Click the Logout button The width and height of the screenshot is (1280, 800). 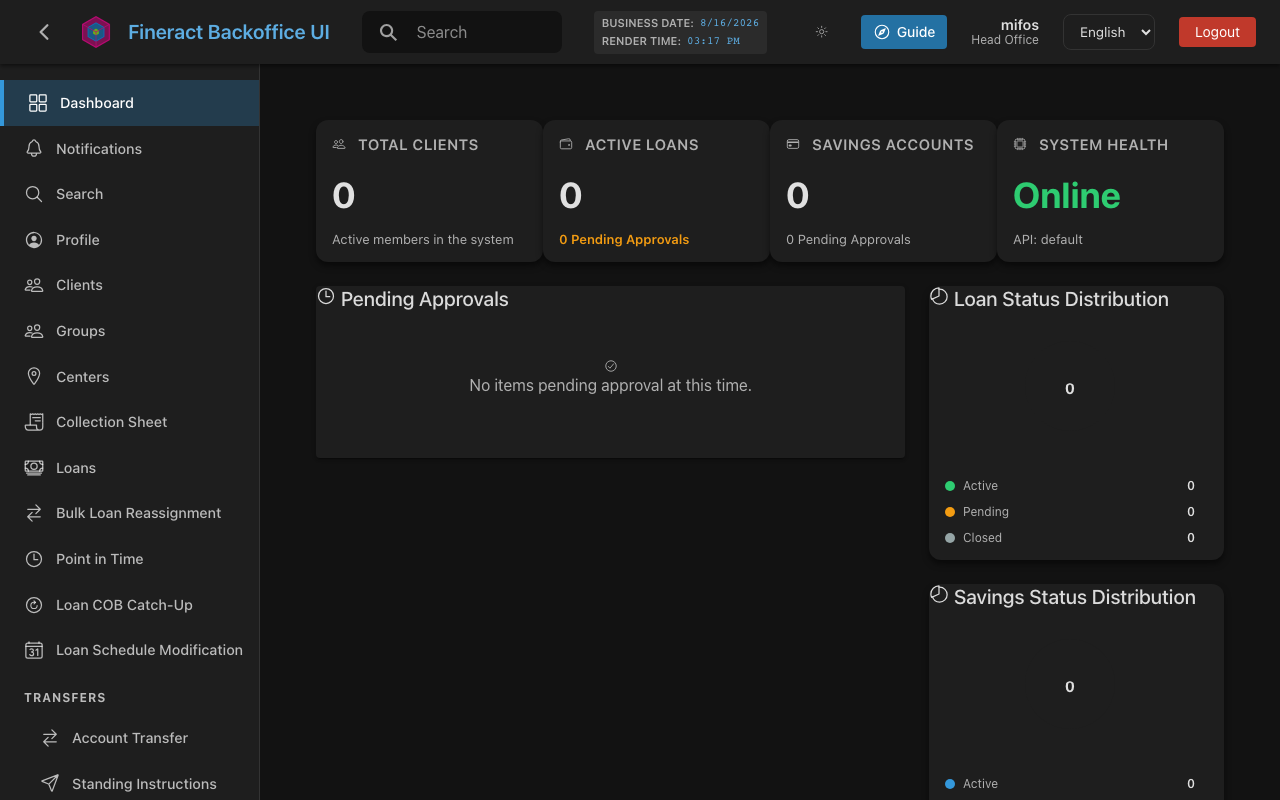pyautogui.click(x=1217, y=32)
